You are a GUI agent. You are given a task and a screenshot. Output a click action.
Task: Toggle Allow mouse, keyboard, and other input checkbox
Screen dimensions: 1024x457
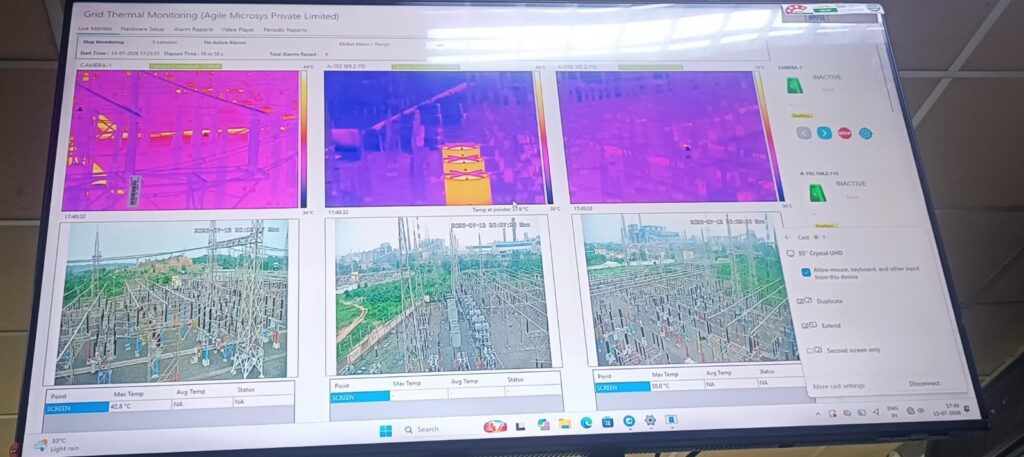805,272
